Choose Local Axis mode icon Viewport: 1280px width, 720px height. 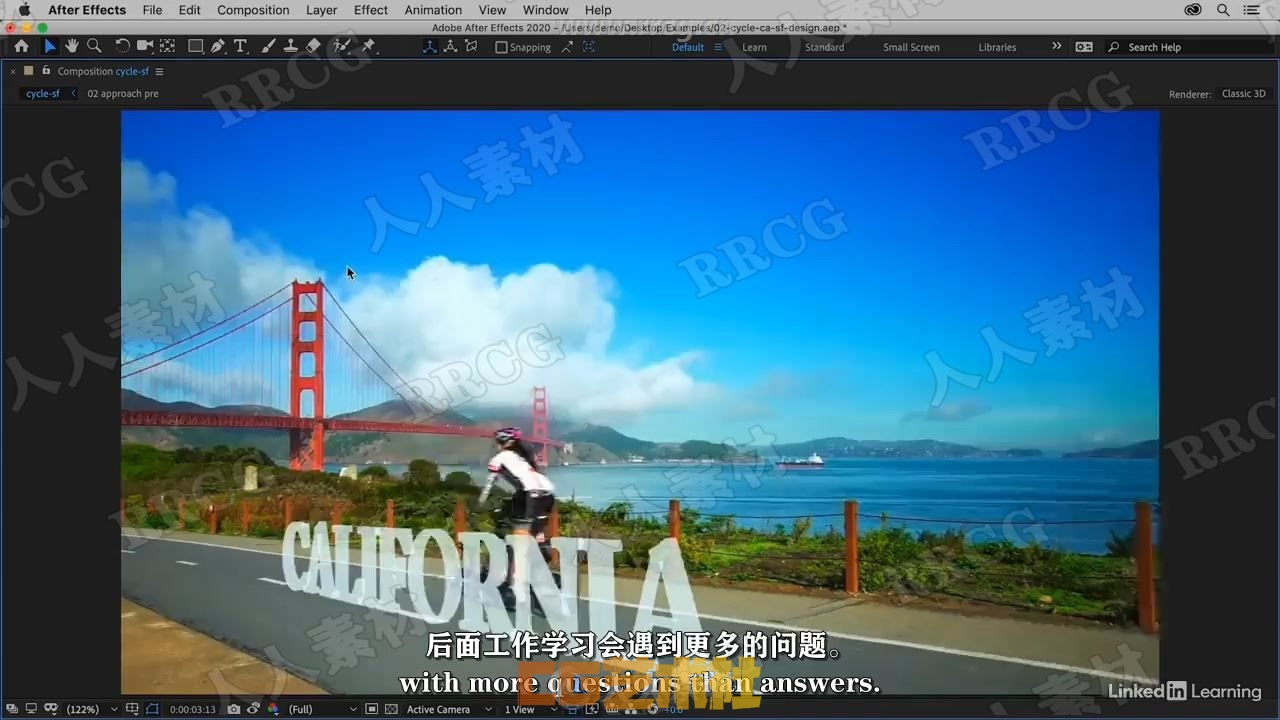430,46
